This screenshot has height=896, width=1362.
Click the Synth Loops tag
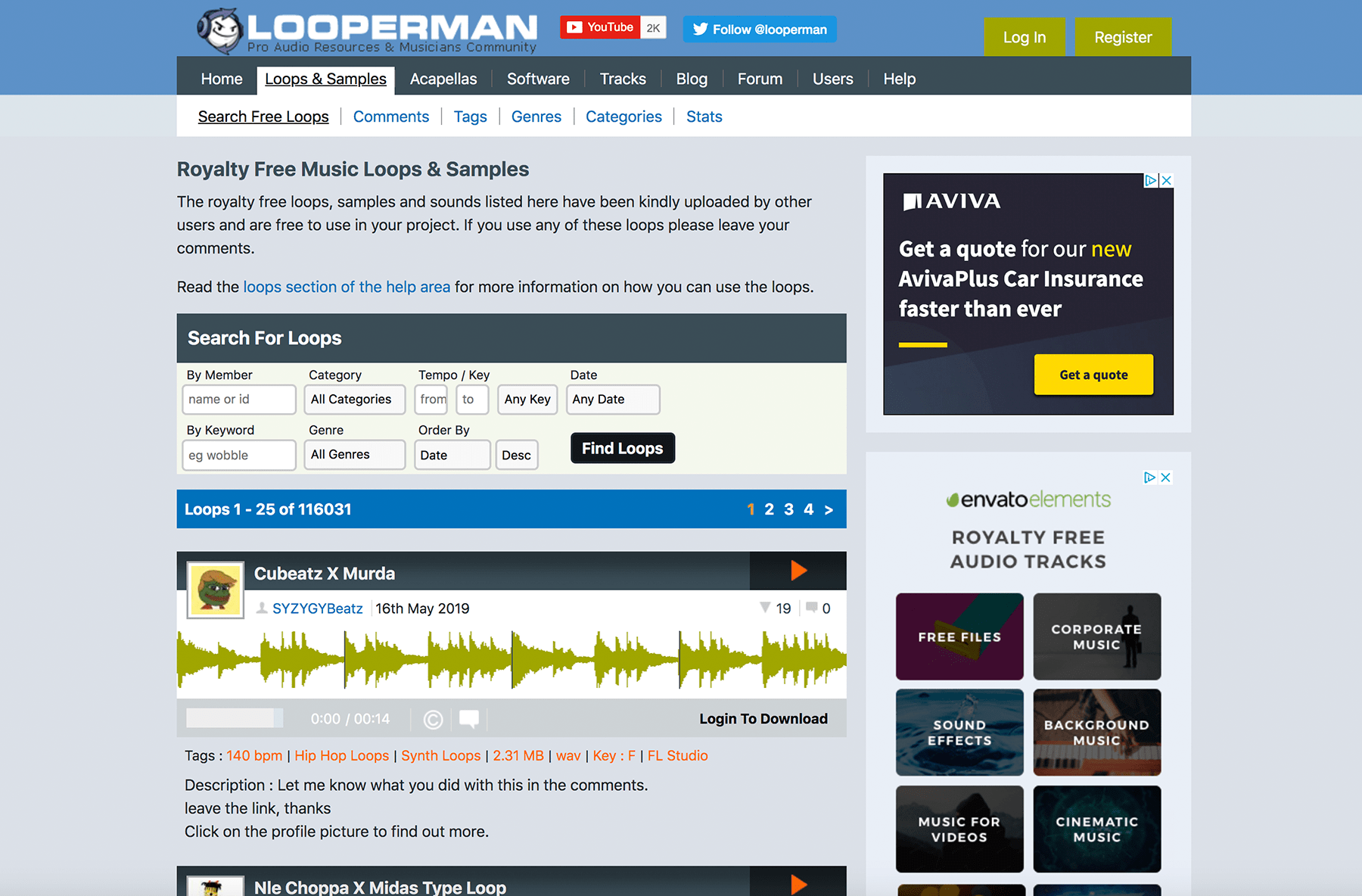(x=441, y=756)
